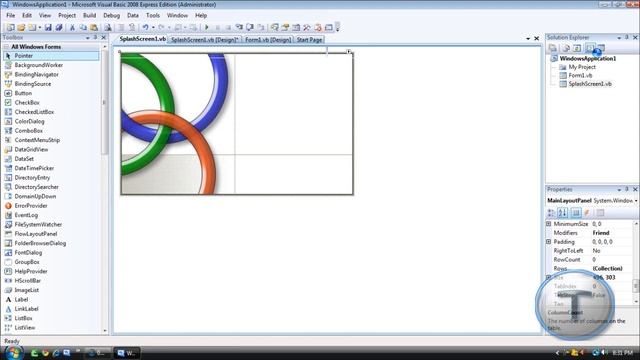Viewport: 640px width, 360px height.
Task: Toggle auto-hide pin on Solution Explorer
Action: click(x=627, y=38)
